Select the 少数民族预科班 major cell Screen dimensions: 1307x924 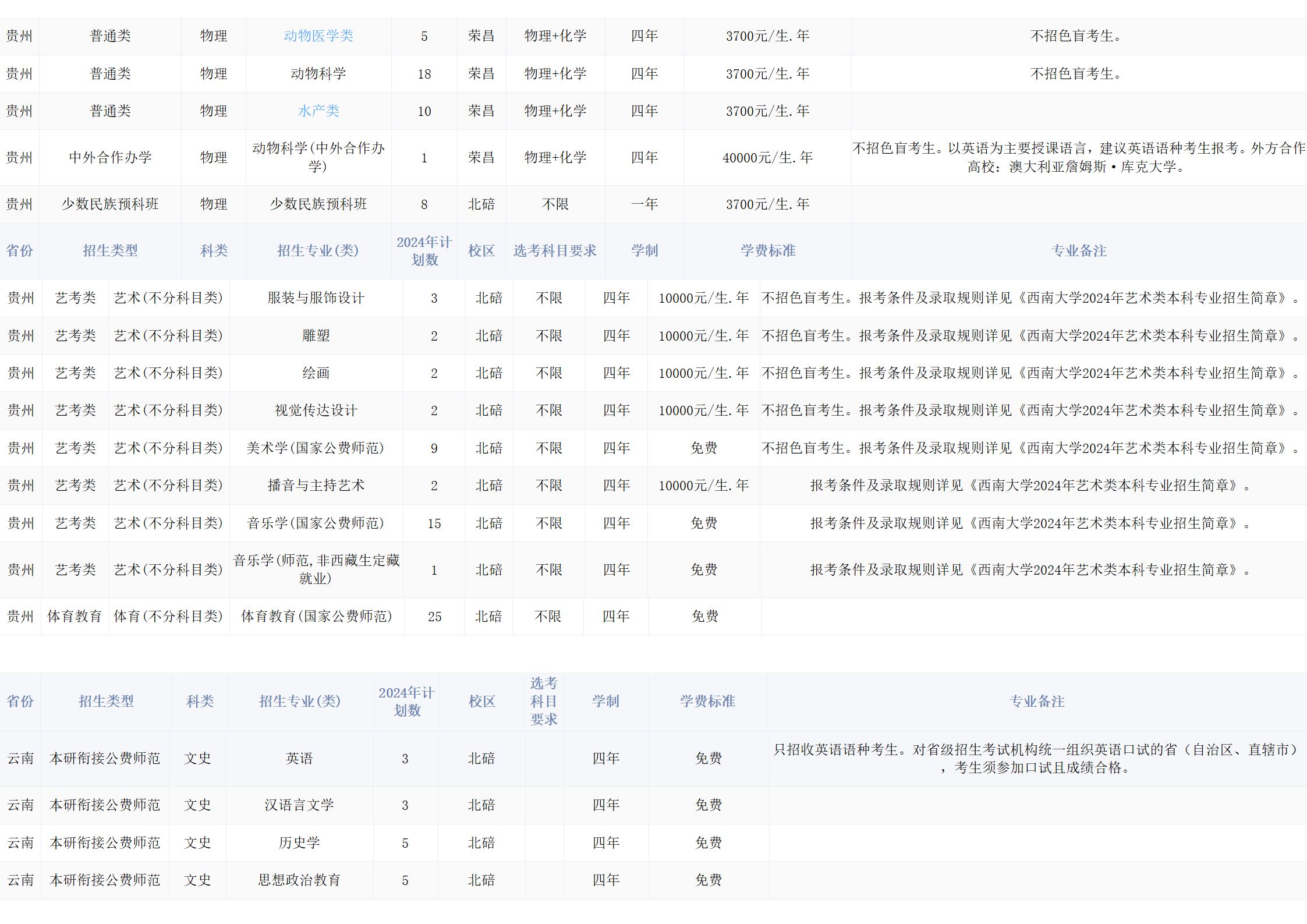(318, 204)
